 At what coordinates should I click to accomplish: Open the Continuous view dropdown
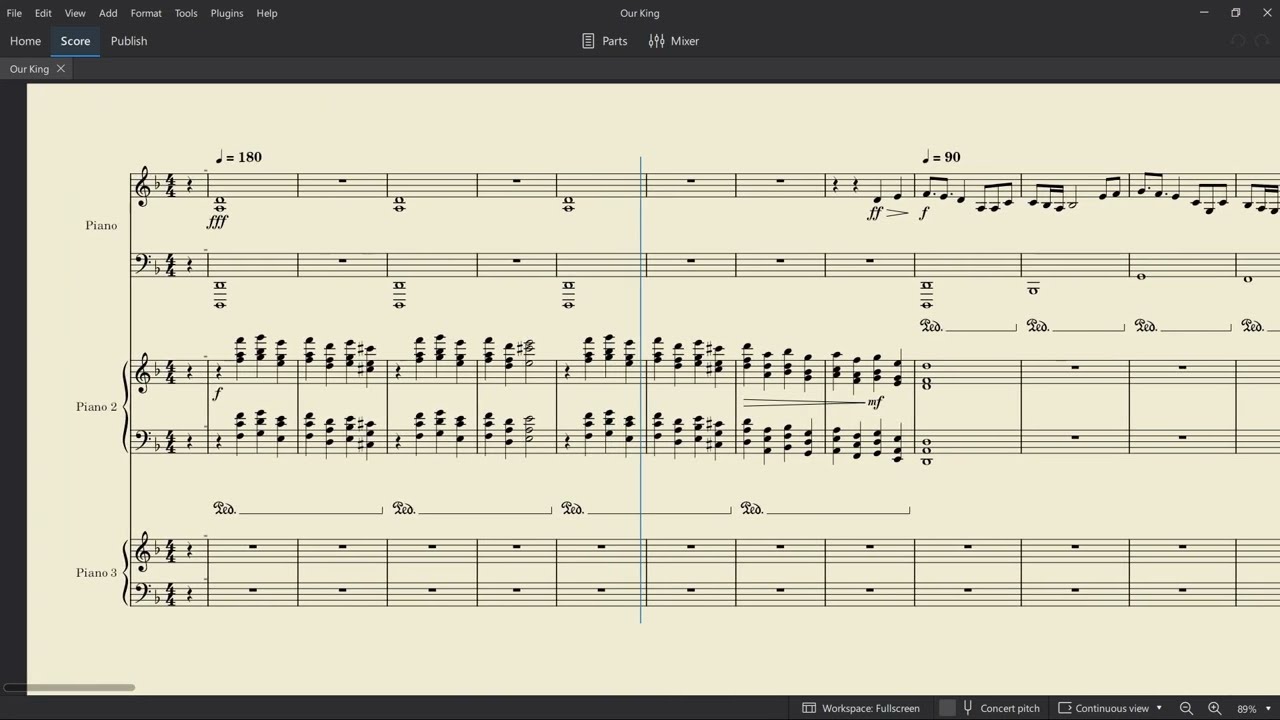tap(1110, 708)
